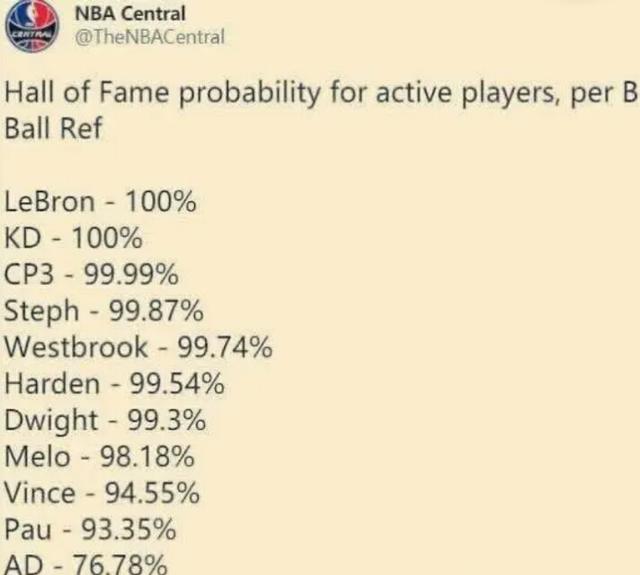Screen dimensions: 640x575
Task: Click the word Westbrook in the list
Action: 76,347
